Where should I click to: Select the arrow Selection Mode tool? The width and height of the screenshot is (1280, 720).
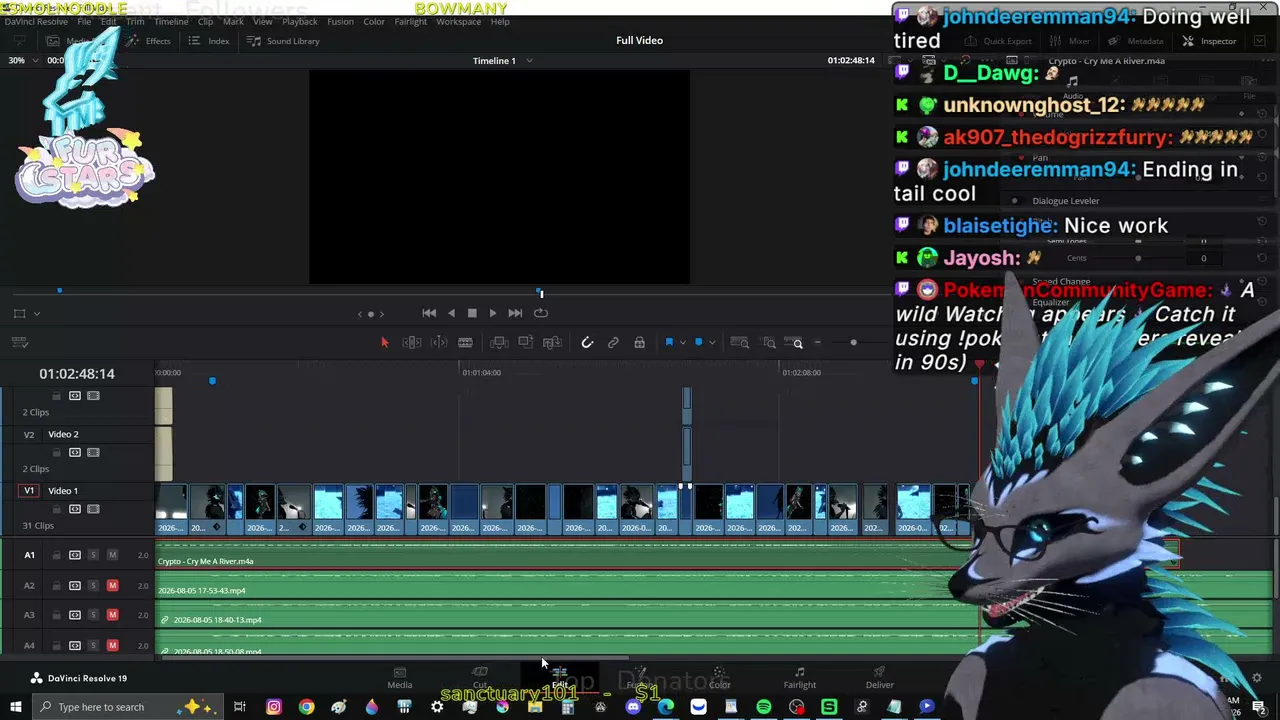[384, 343]
